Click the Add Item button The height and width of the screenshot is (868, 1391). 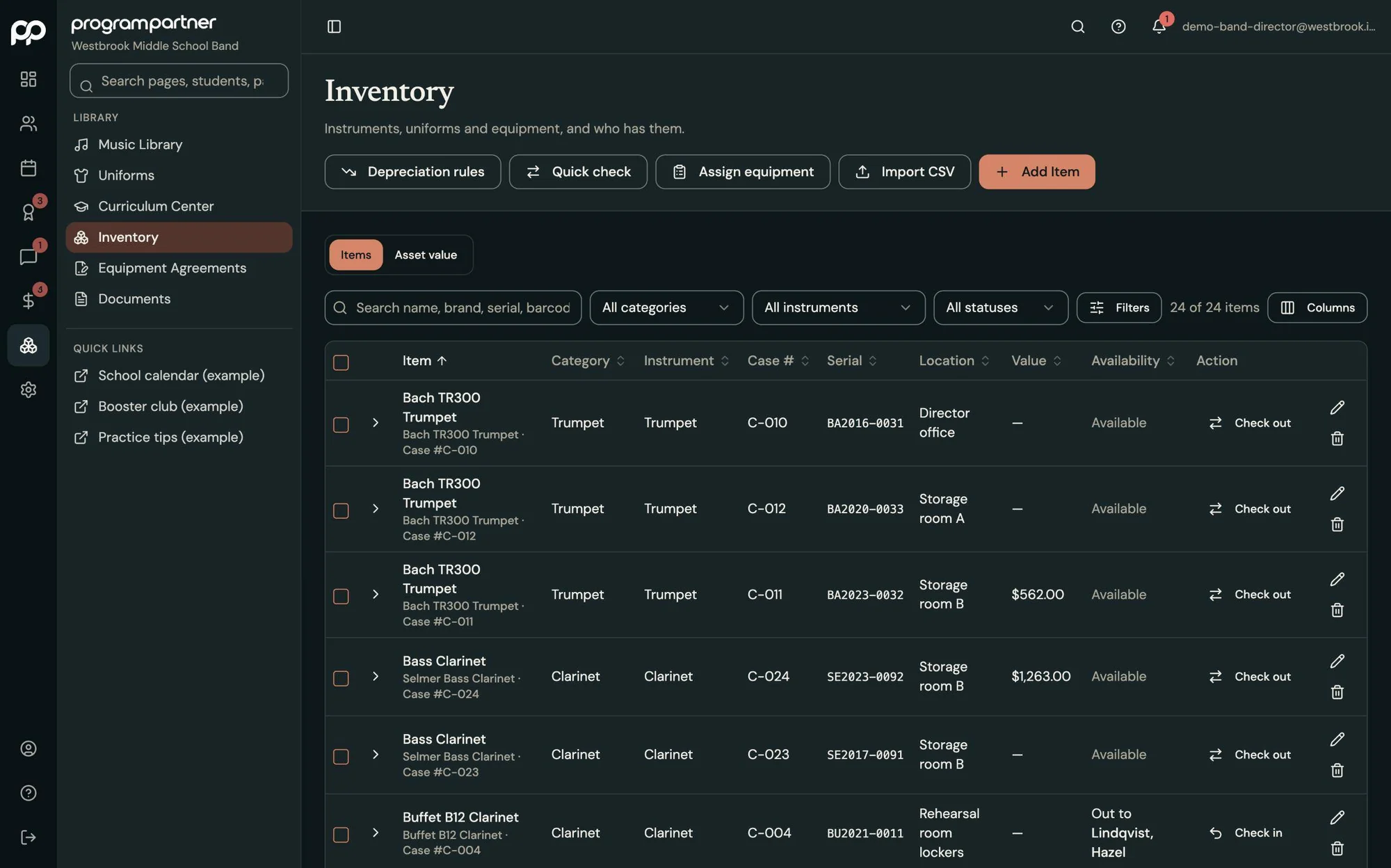[1036, 172]
